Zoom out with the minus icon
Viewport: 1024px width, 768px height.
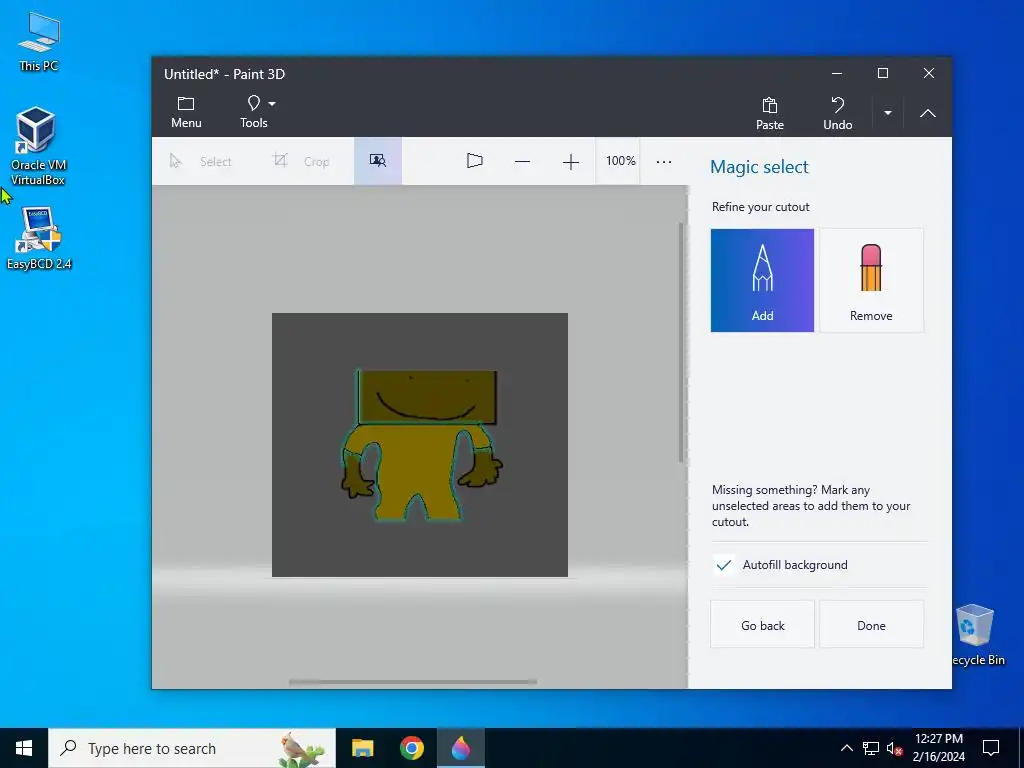[x=522, y=161]
